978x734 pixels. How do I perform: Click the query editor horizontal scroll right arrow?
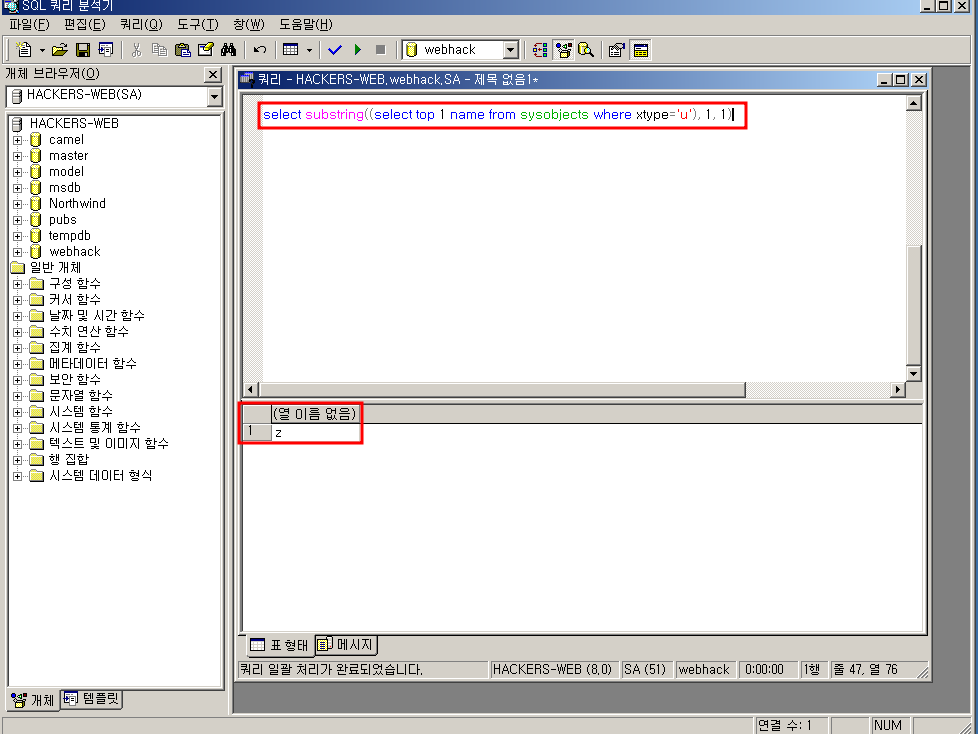(897, 390)
